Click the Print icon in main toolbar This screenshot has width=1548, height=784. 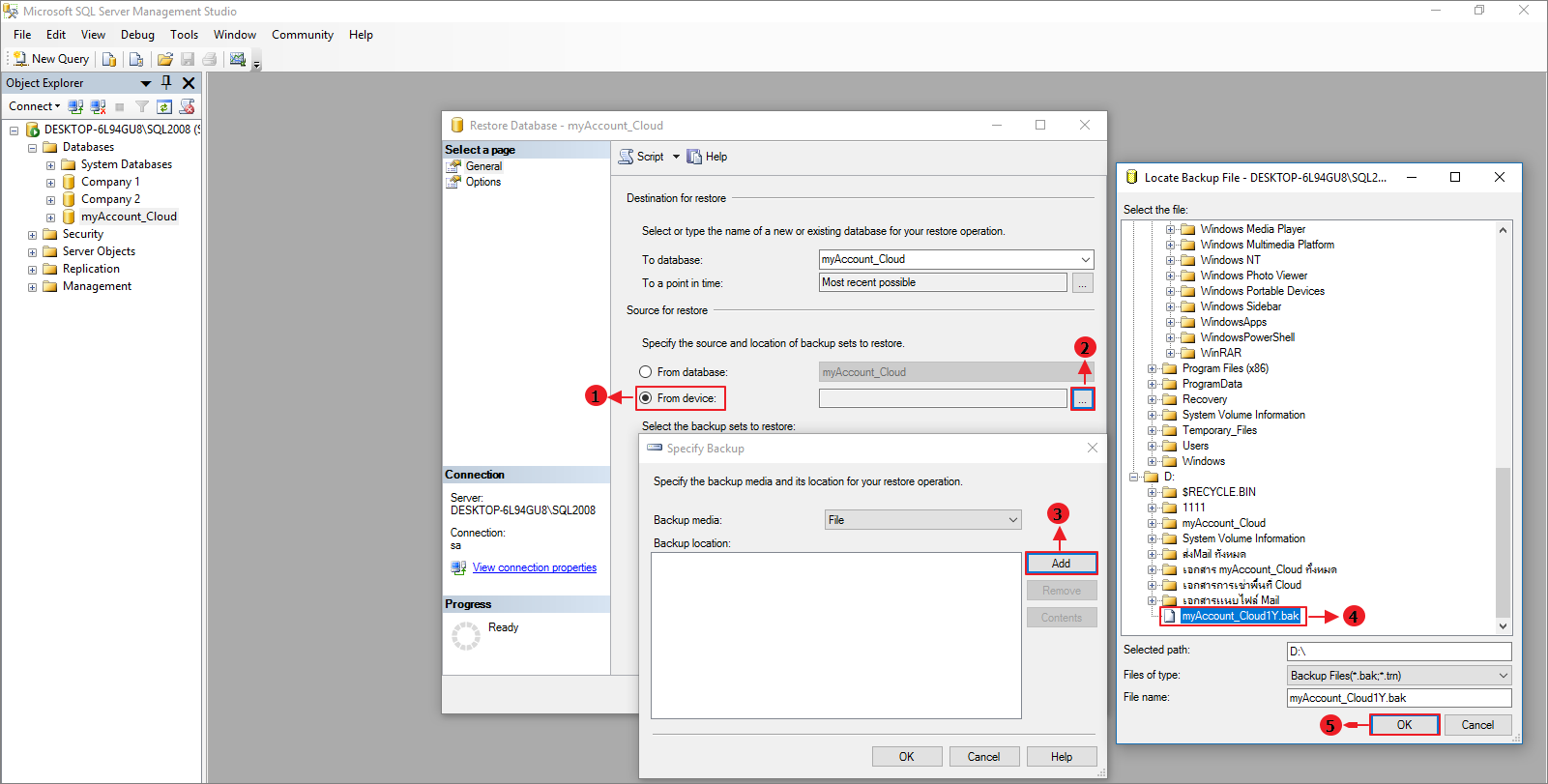[x=209, y=59]
